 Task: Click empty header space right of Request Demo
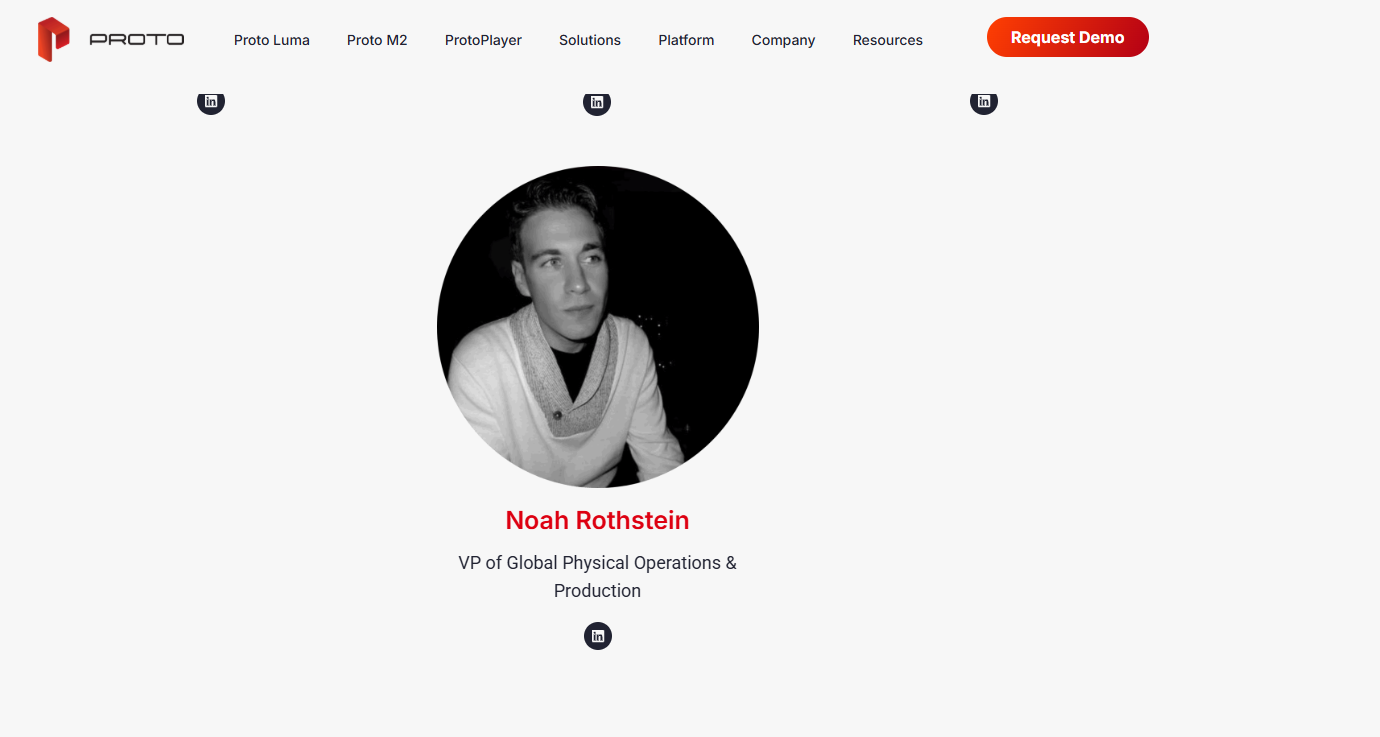1260,38
